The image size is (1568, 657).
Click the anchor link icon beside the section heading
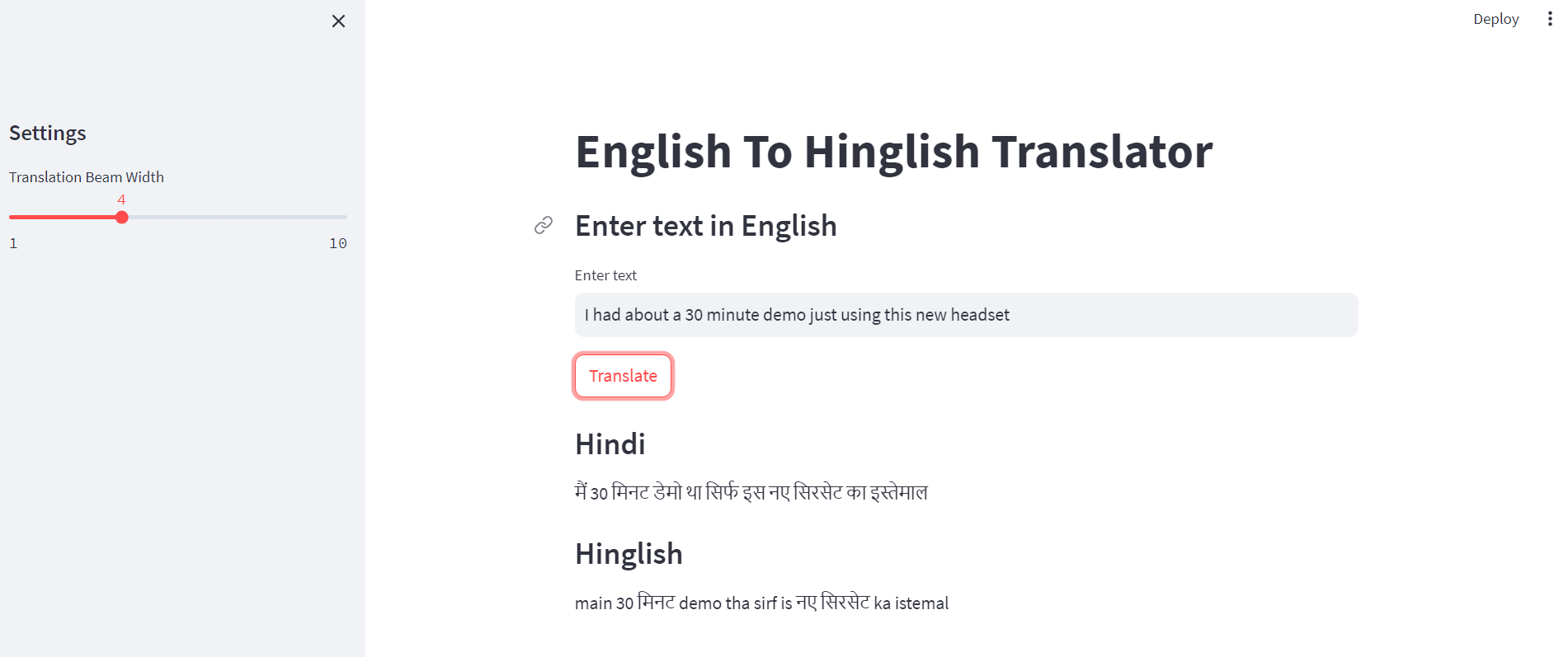click(x=543, y=225)
